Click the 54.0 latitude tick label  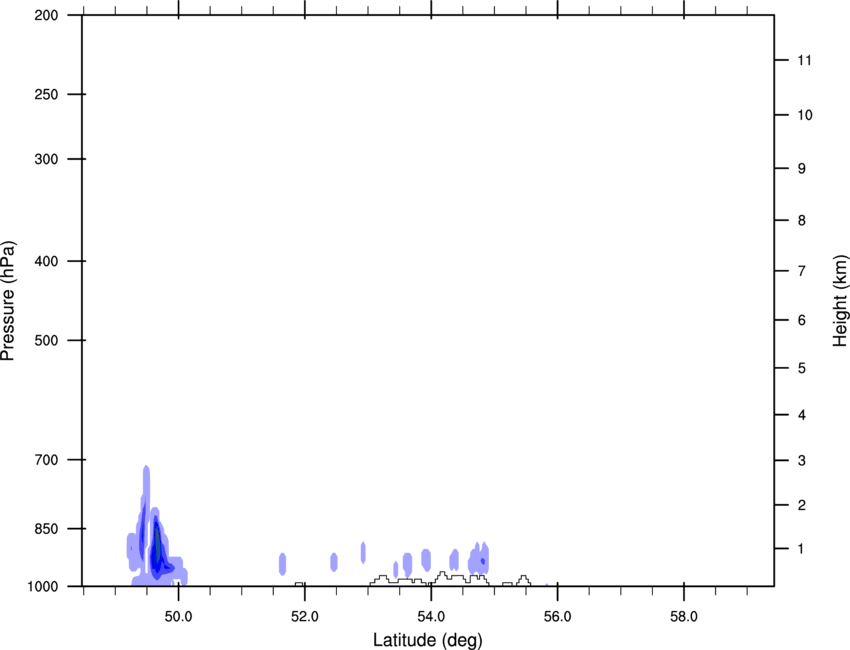point(431,617)
